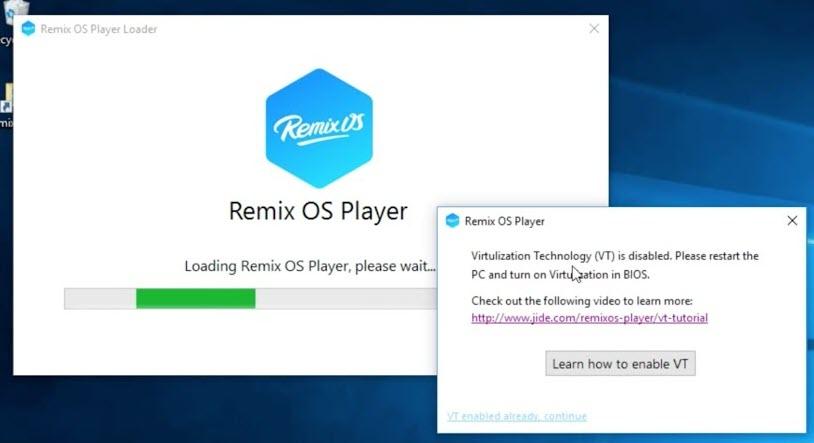Click the Remix OS Player Loader title bar icon
The width and height of the screenshot is (814, 443).
[26, 29]
